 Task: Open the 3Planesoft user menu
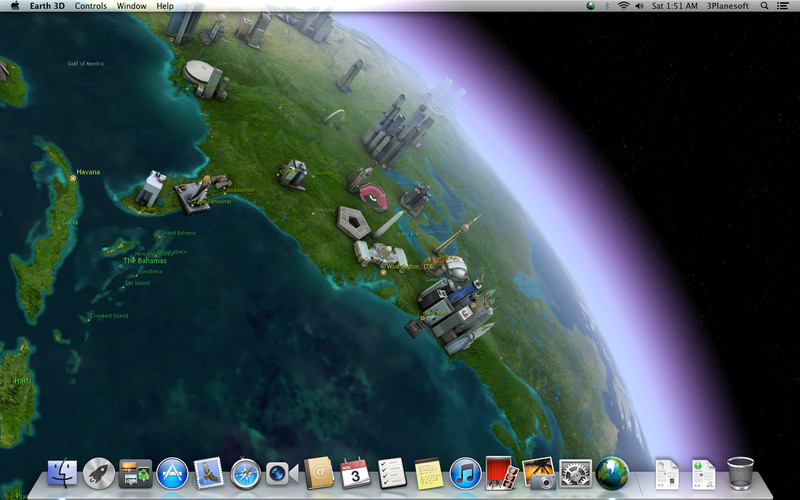tap(728, 6)
